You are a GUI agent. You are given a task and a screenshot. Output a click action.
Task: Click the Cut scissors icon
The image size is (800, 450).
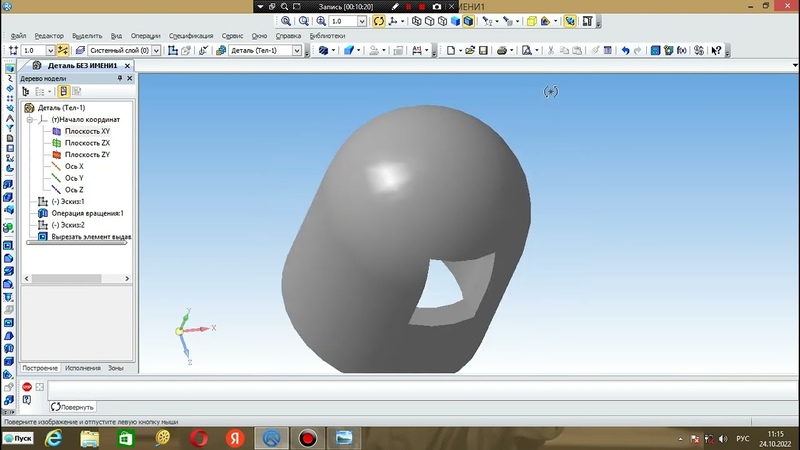pos(550,50)
